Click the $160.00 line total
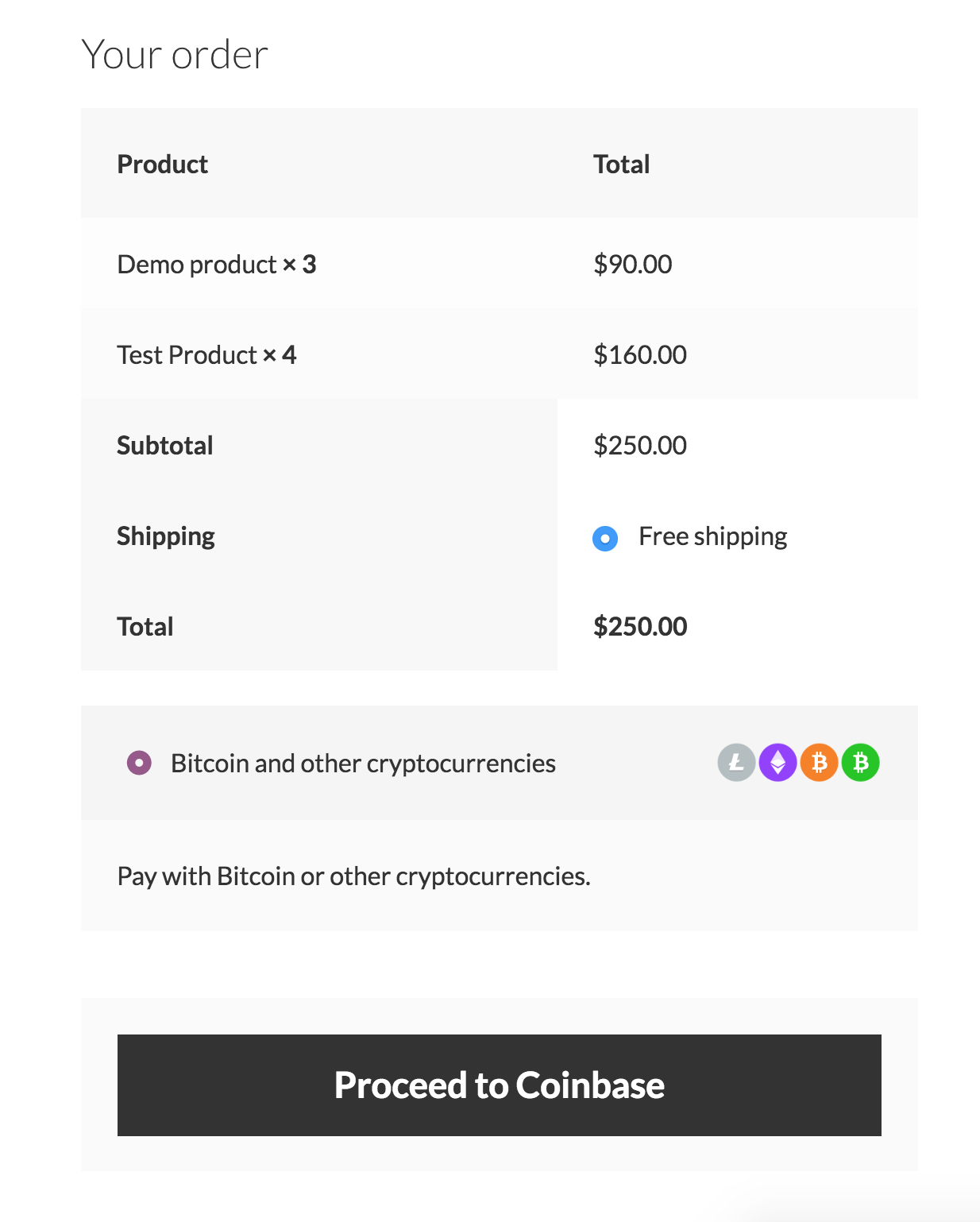 pos(640,355)
